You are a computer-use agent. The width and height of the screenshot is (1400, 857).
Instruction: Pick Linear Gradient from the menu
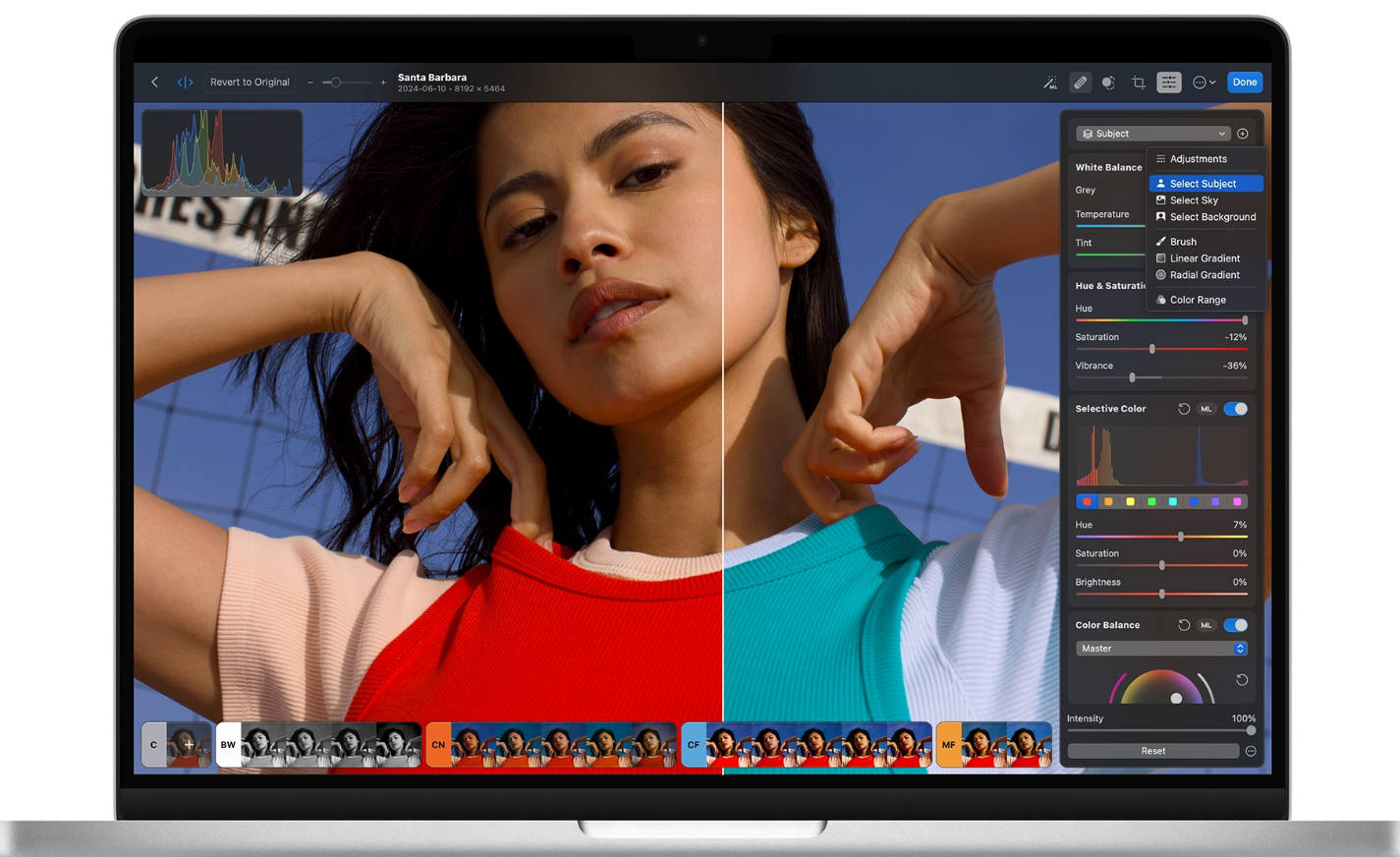pyautogui.click(x=1204, y=258)
